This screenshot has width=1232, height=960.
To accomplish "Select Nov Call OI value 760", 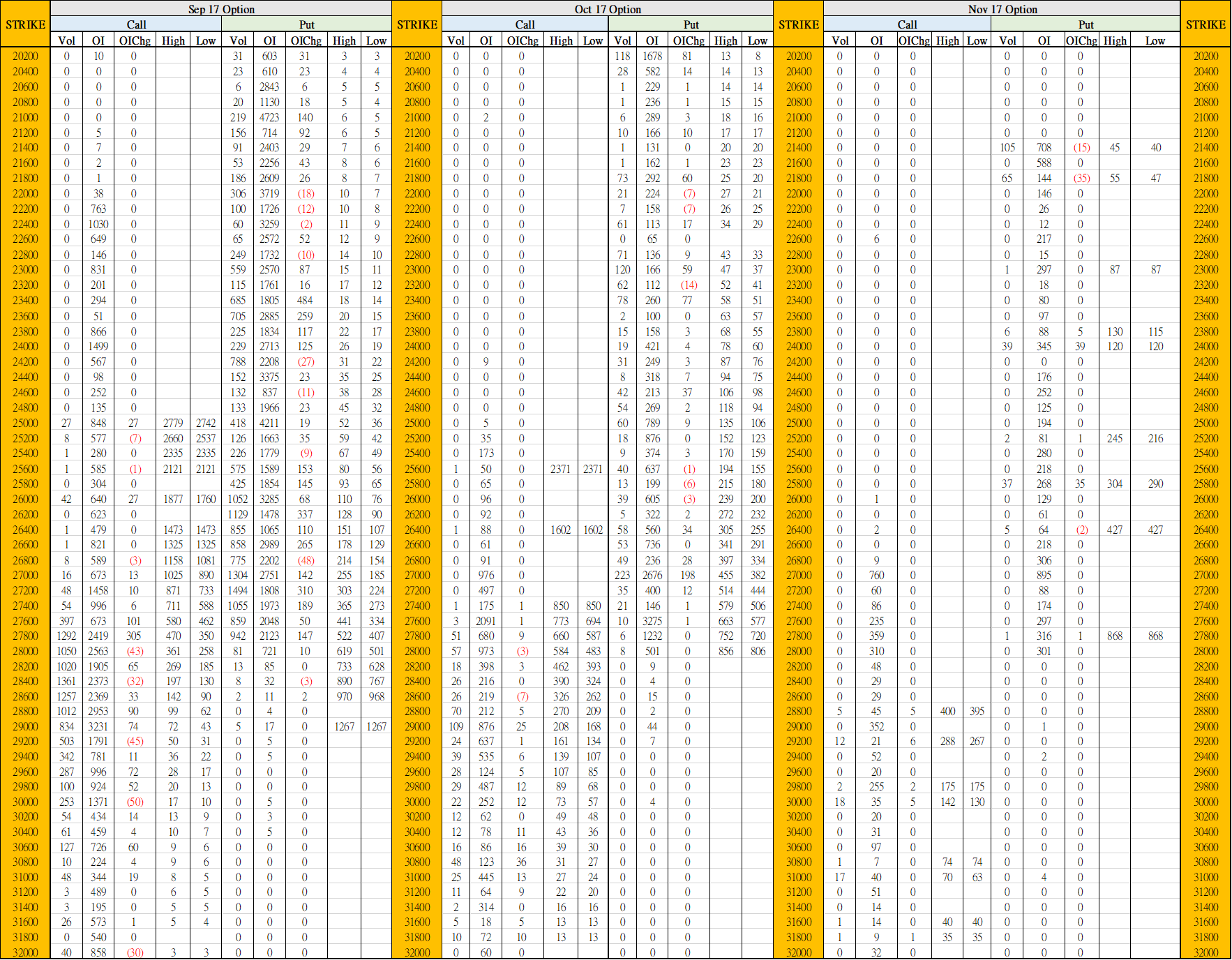I will pyautogui.click(x=876, y=575).
